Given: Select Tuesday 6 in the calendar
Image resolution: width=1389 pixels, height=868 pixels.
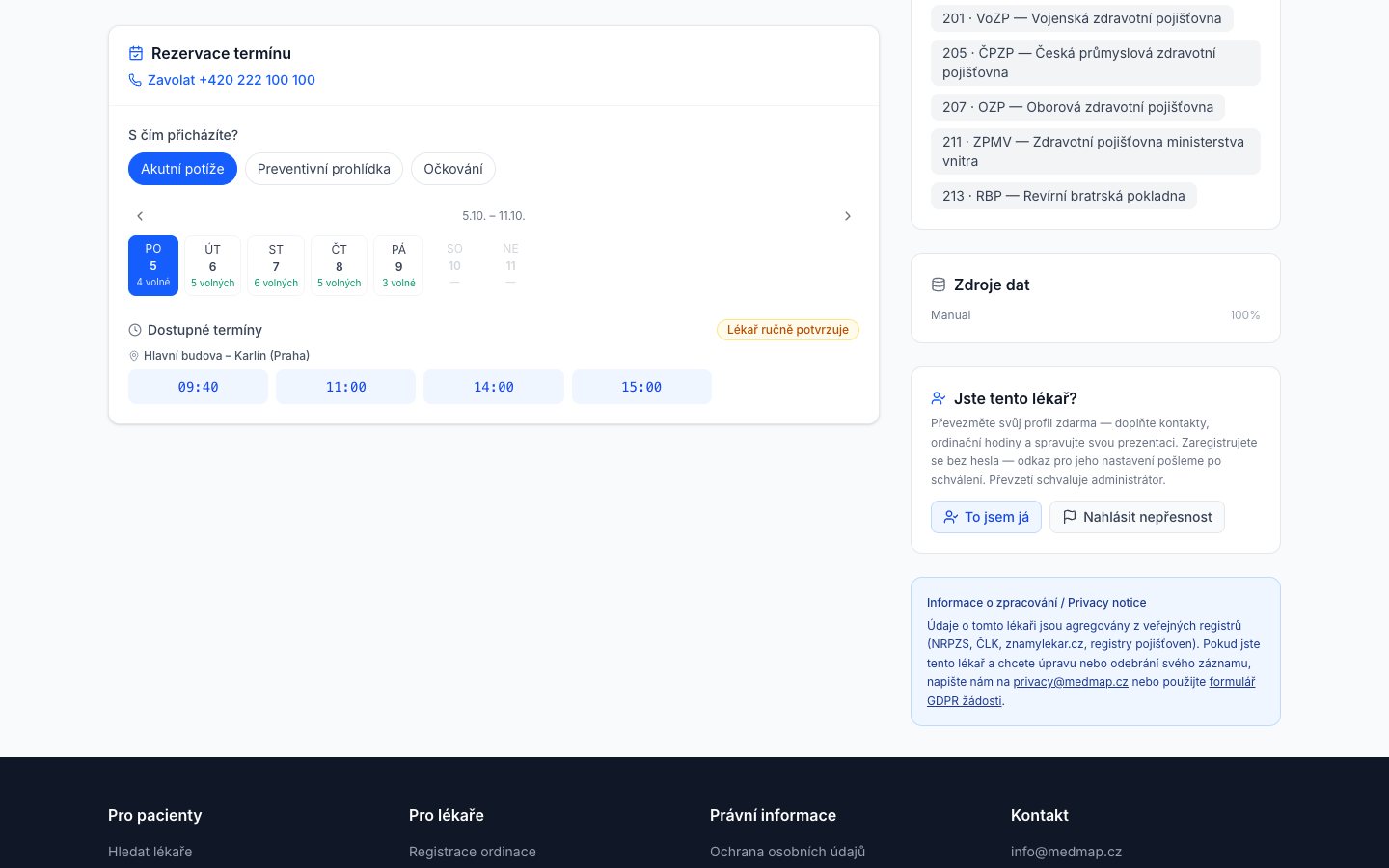Looking at the screenshot, I should (213, 265).
